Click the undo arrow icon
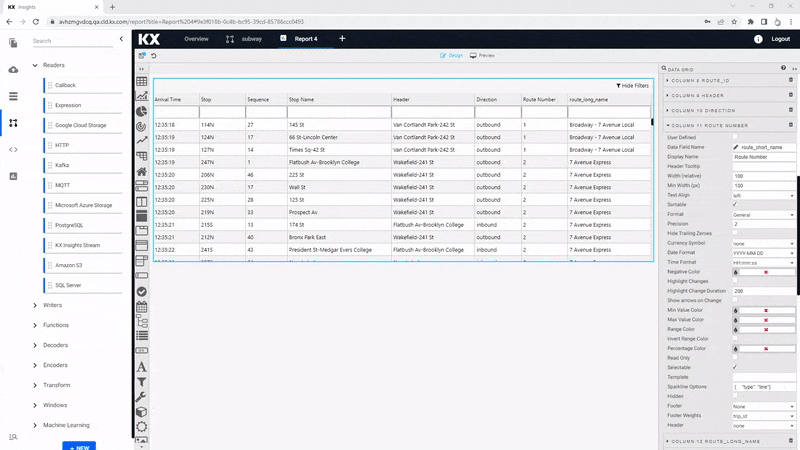The height and width of the screenshot is (450, 800). tap(154, 56)
